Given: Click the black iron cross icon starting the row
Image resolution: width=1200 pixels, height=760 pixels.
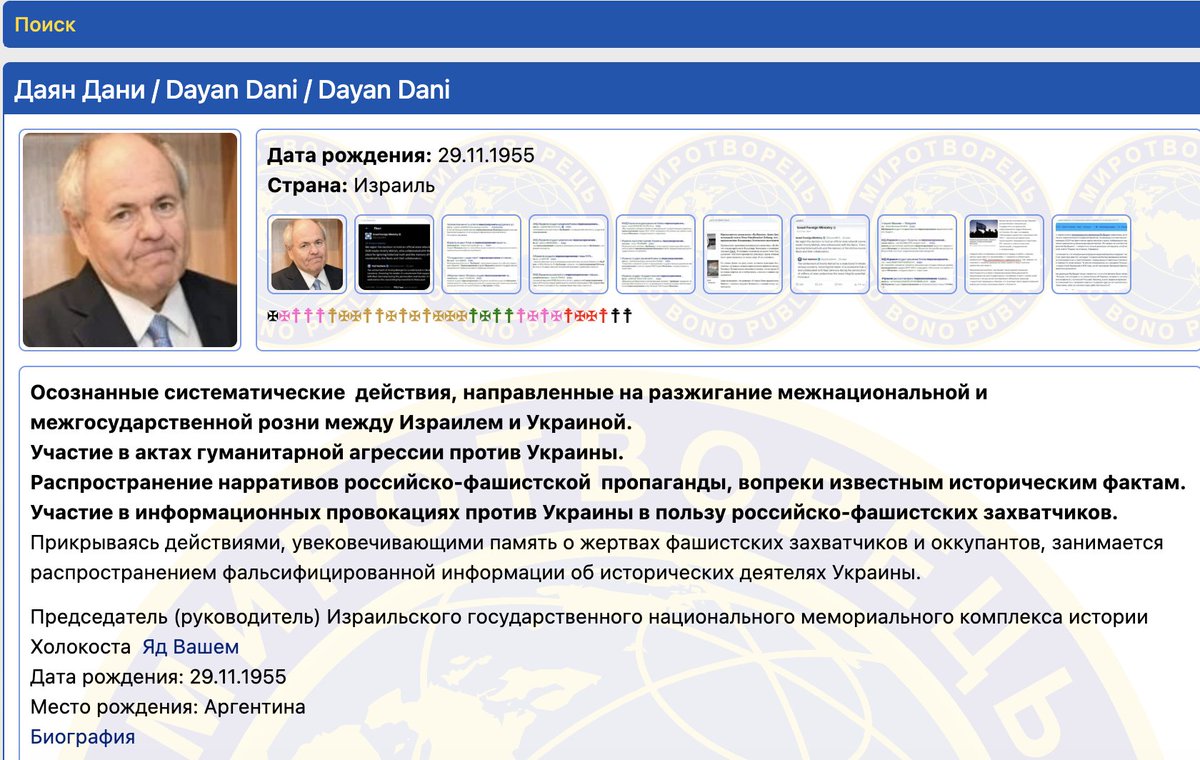Looking at the screenshot, I should (273, 316).
